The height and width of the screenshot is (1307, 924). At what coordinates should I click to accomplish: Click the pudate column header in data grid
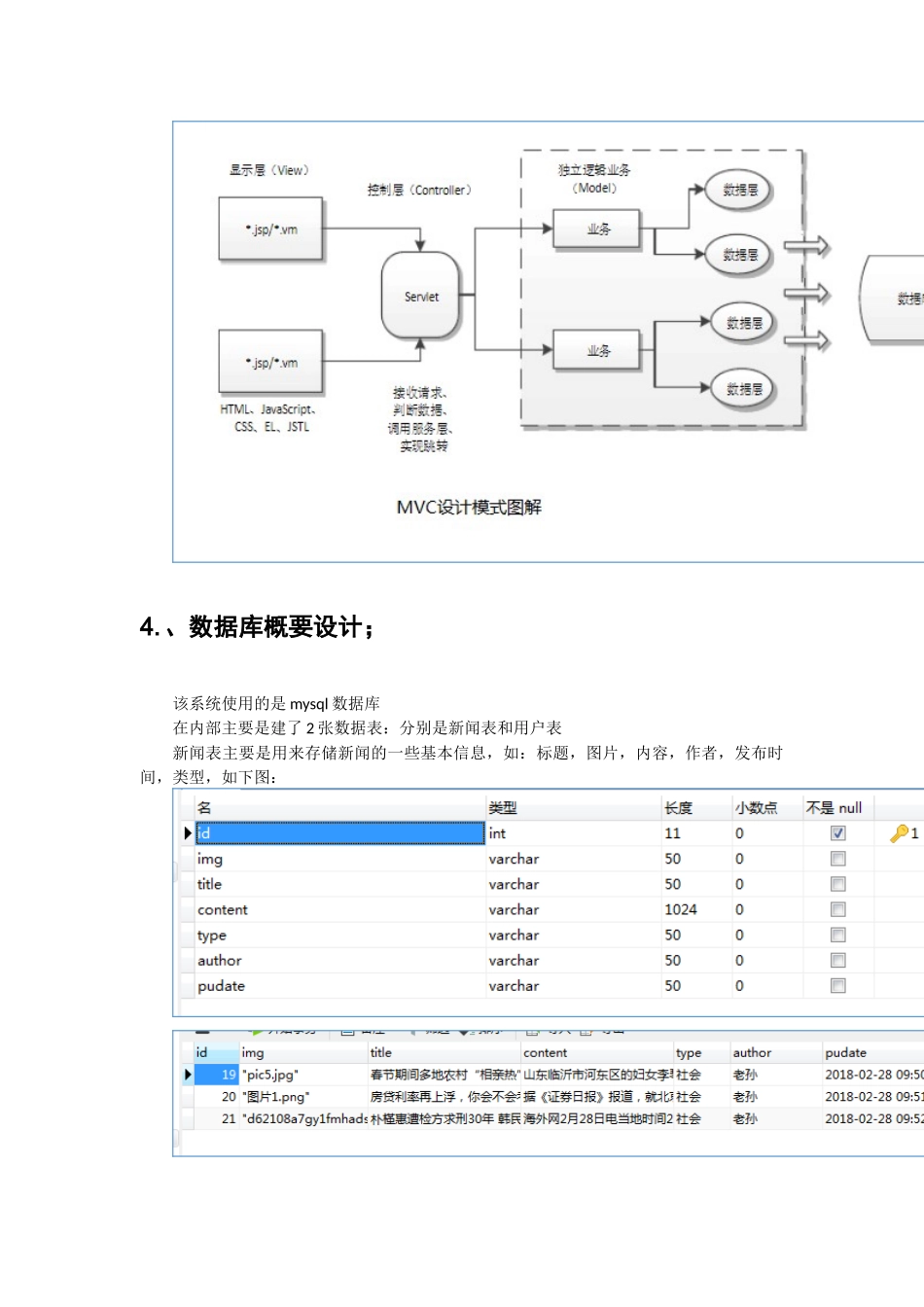point(872,1052)
